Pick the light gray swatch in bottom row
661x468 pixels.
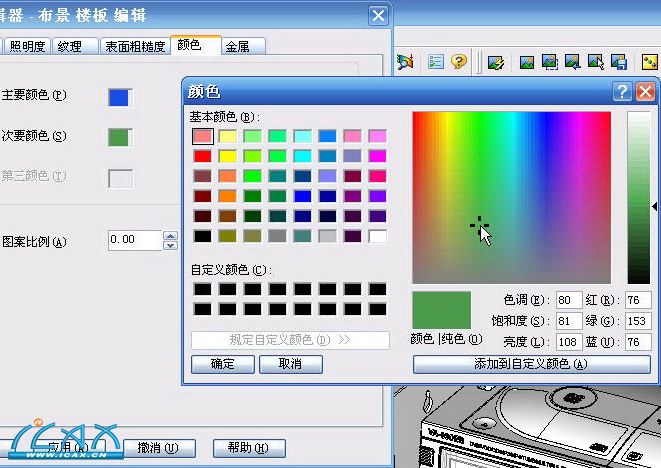click(x=328, y=236)
